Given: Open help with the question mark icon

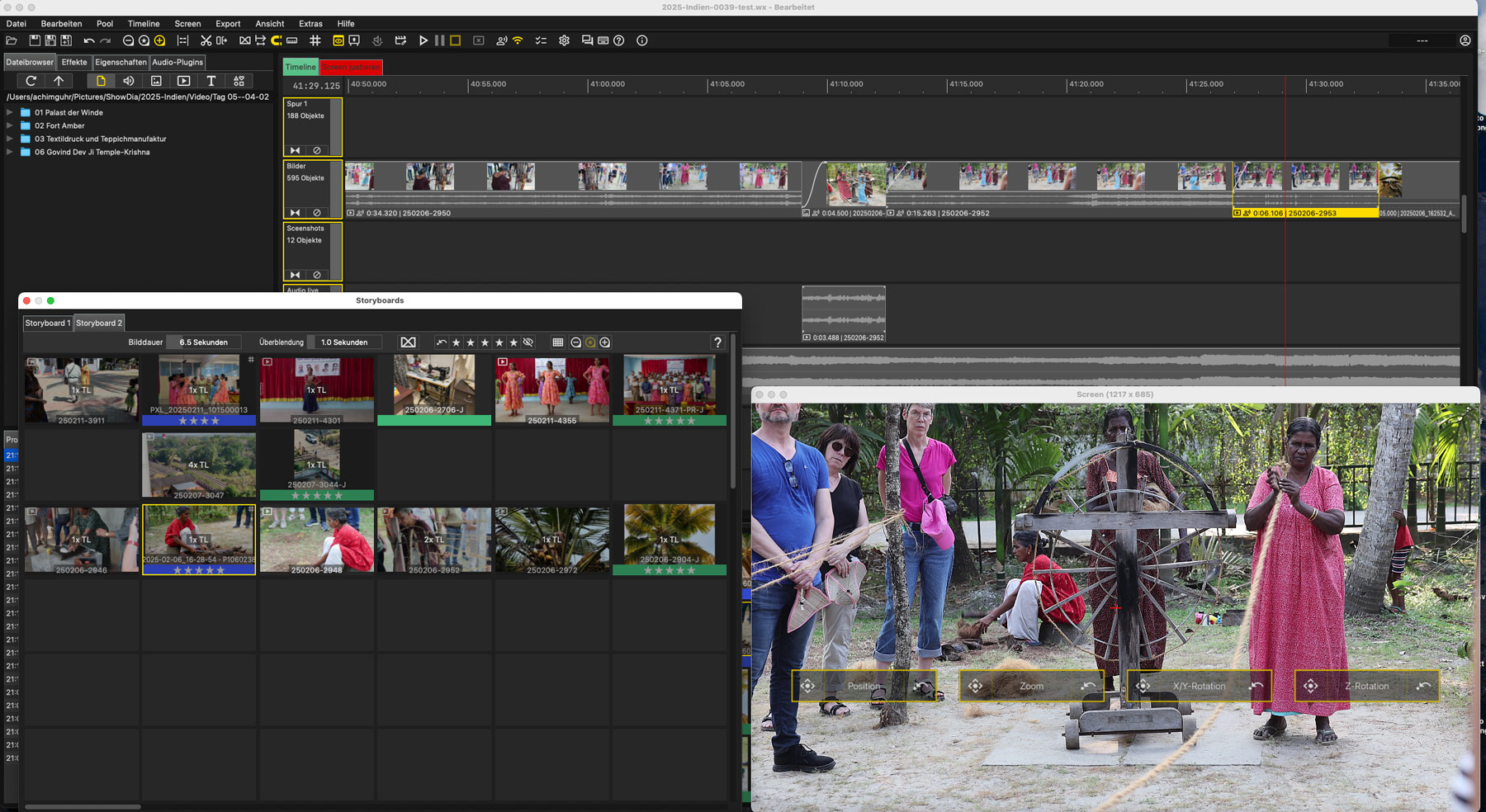Looking at the screenshot, I should pos(619,40).
